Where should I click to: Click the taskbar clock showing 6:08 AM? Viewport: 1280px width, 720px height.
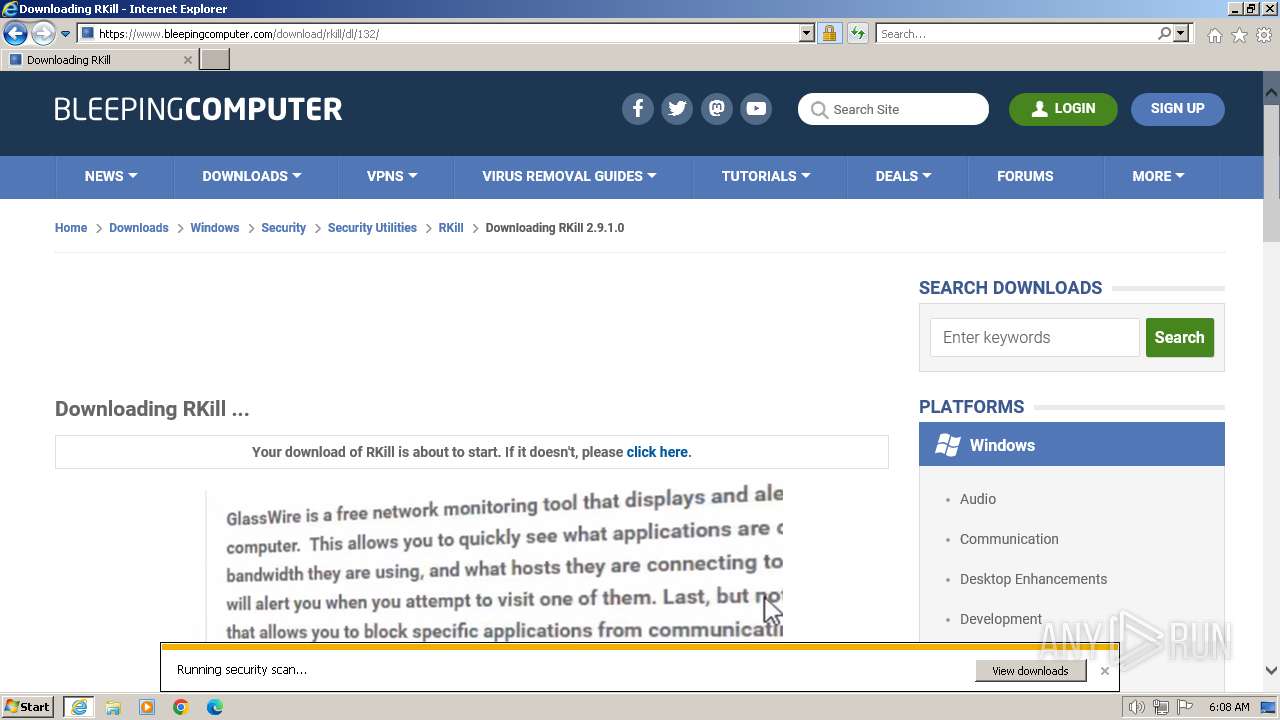[x=1228, y=707]
